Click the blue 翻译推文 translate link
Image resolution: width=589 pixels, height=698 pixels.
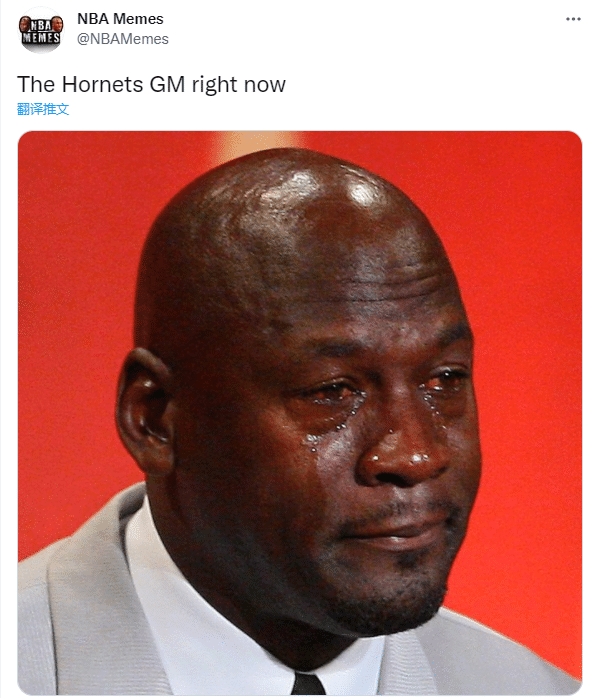(x=43, y=109)
